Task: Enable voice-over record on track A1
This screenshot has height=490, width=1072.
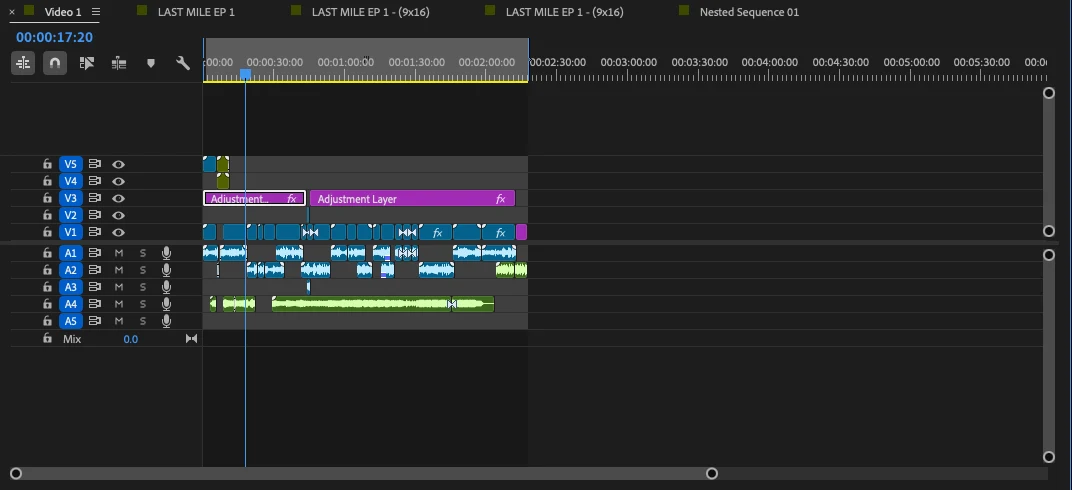Action: pyautogui.click(x=166, y=253)
